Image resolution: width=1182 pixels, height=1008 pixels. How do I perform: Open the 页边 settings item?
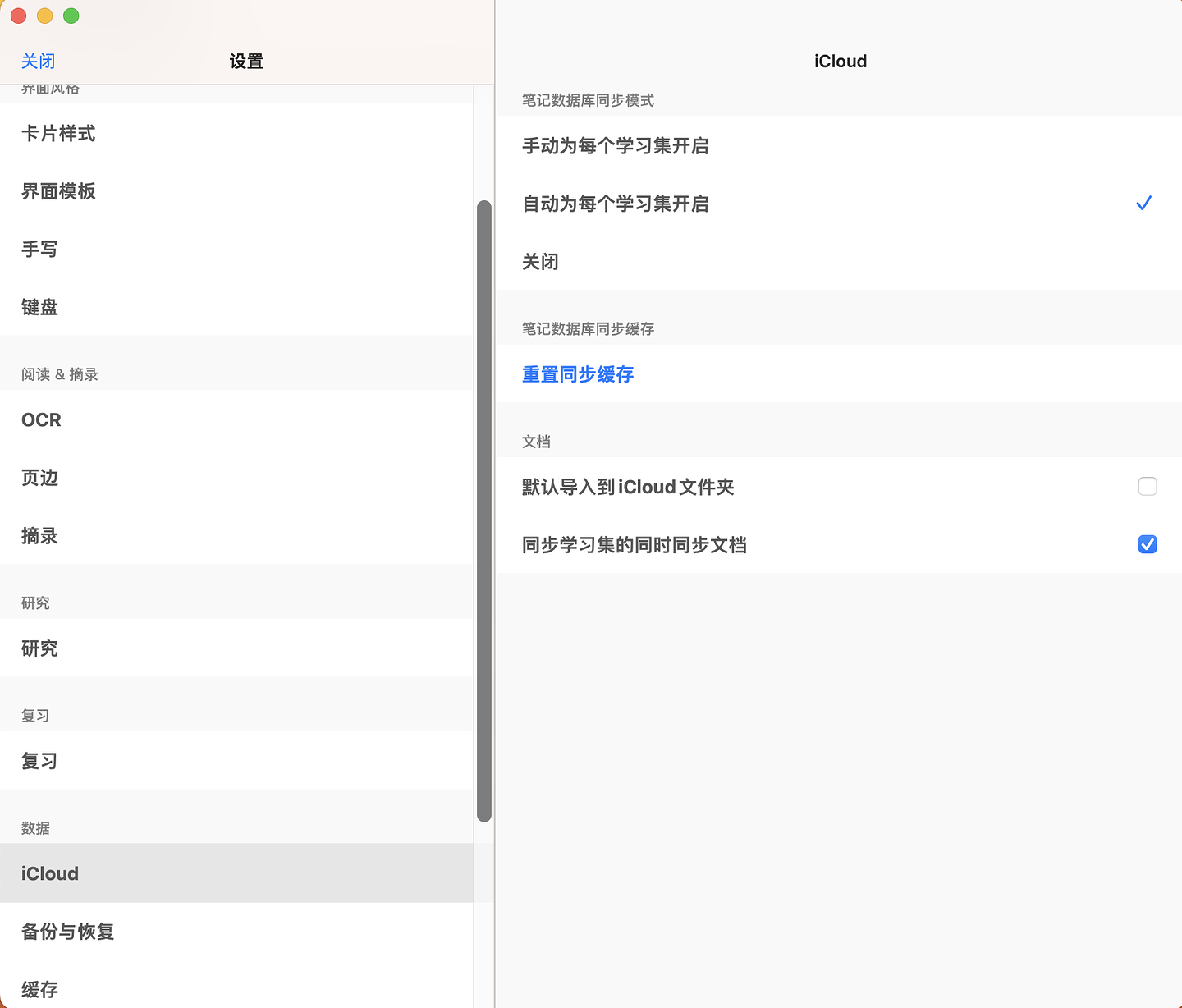[236, 478]
